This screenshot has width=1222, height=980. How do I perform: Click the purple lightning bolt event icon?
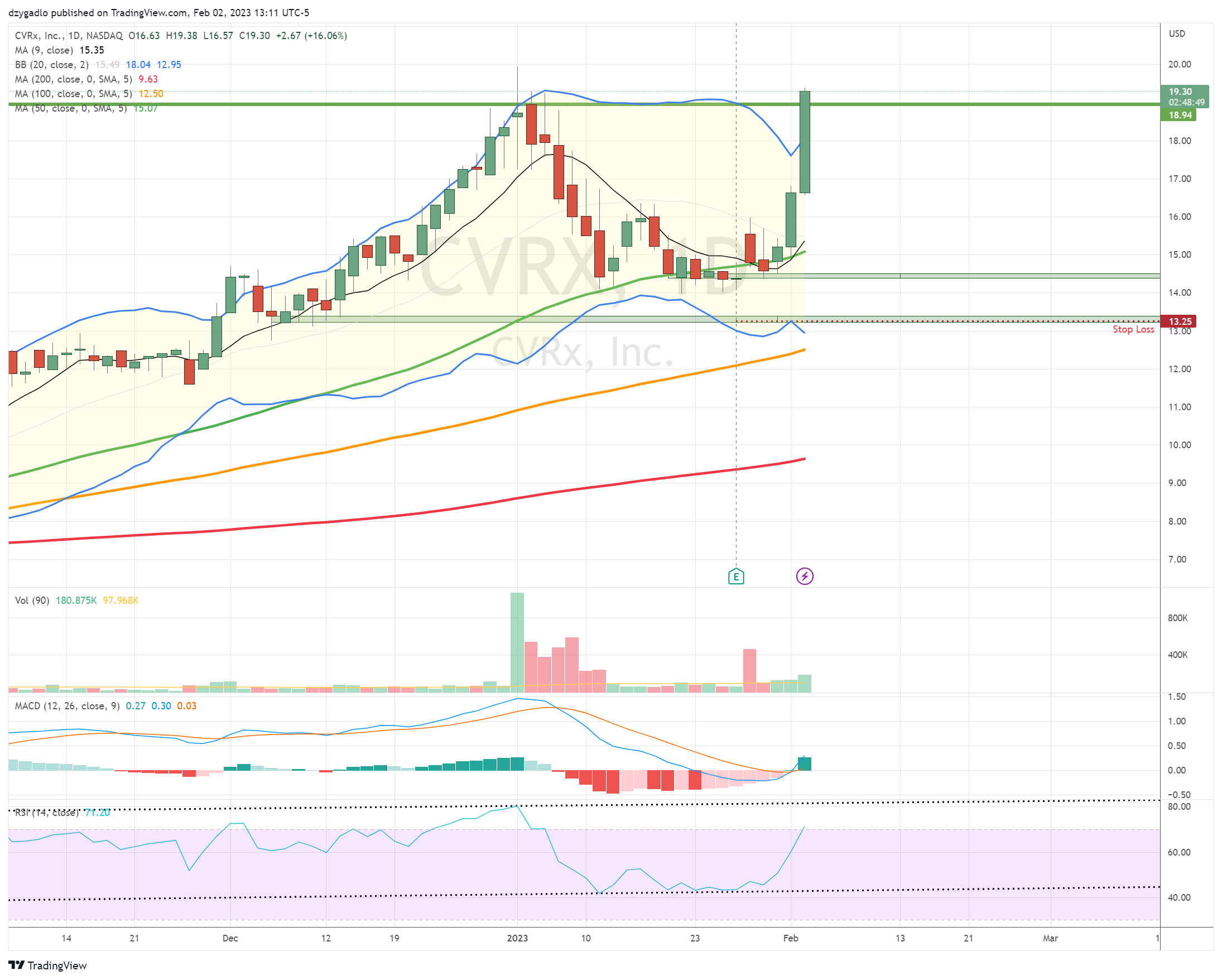click(x=804, y=577)
